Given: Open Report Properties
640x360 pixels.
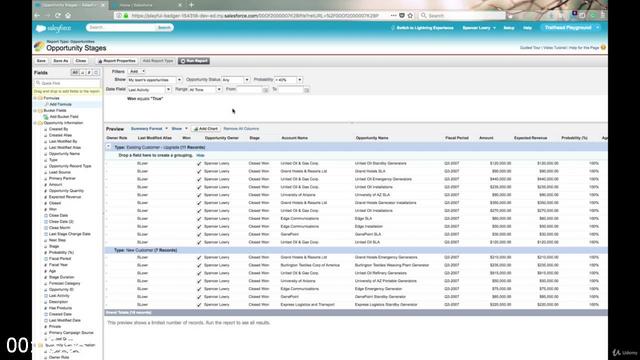Looking at the screenshot, I should click(x=117, y=61).
